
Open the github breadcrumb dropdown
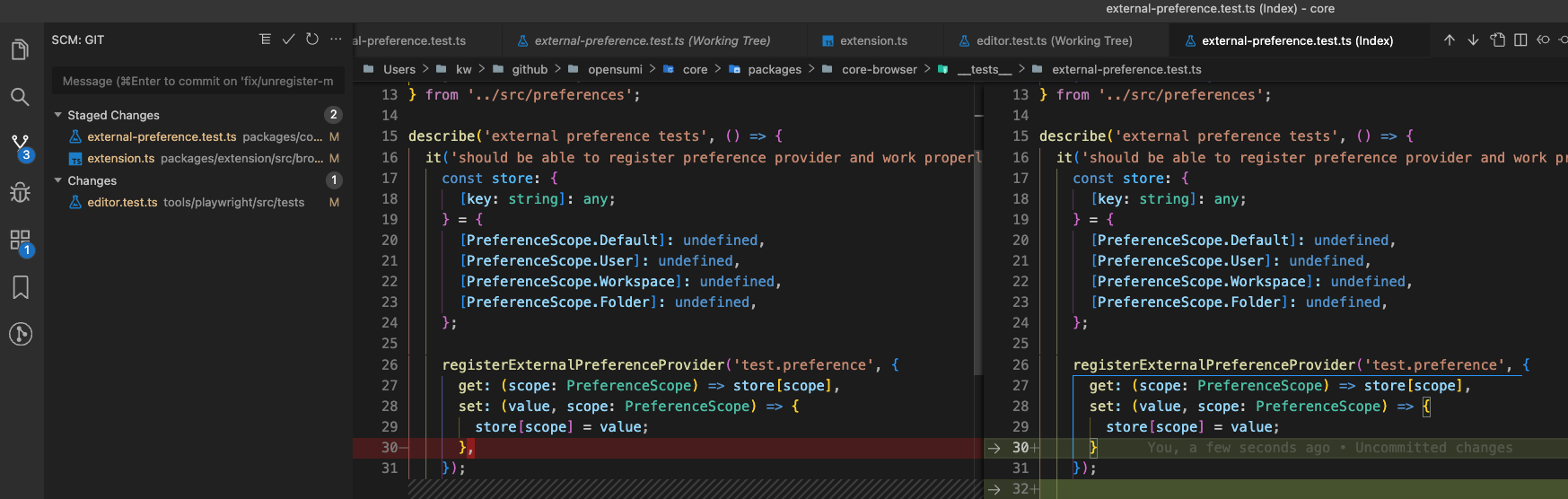click(530, 69)
